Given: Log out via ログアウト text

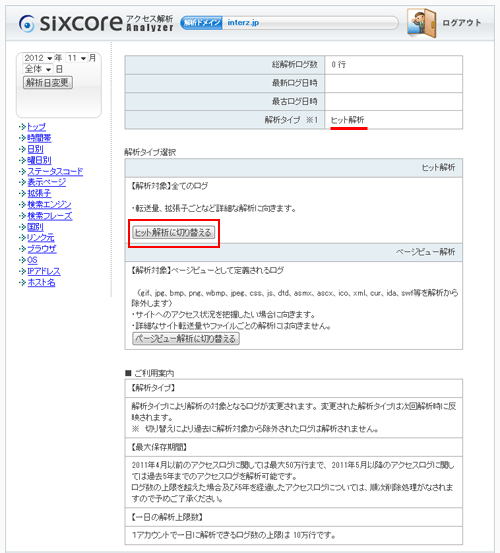Looking at the screenshot, I should (x=462, y=23).
